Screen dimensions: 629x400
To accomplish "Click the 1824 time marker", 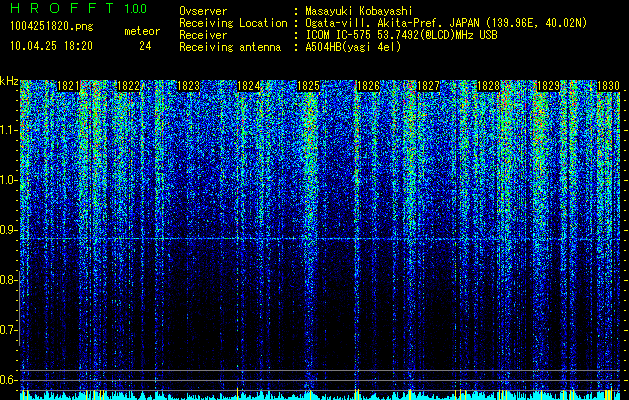I will click(x=248, y=86).
